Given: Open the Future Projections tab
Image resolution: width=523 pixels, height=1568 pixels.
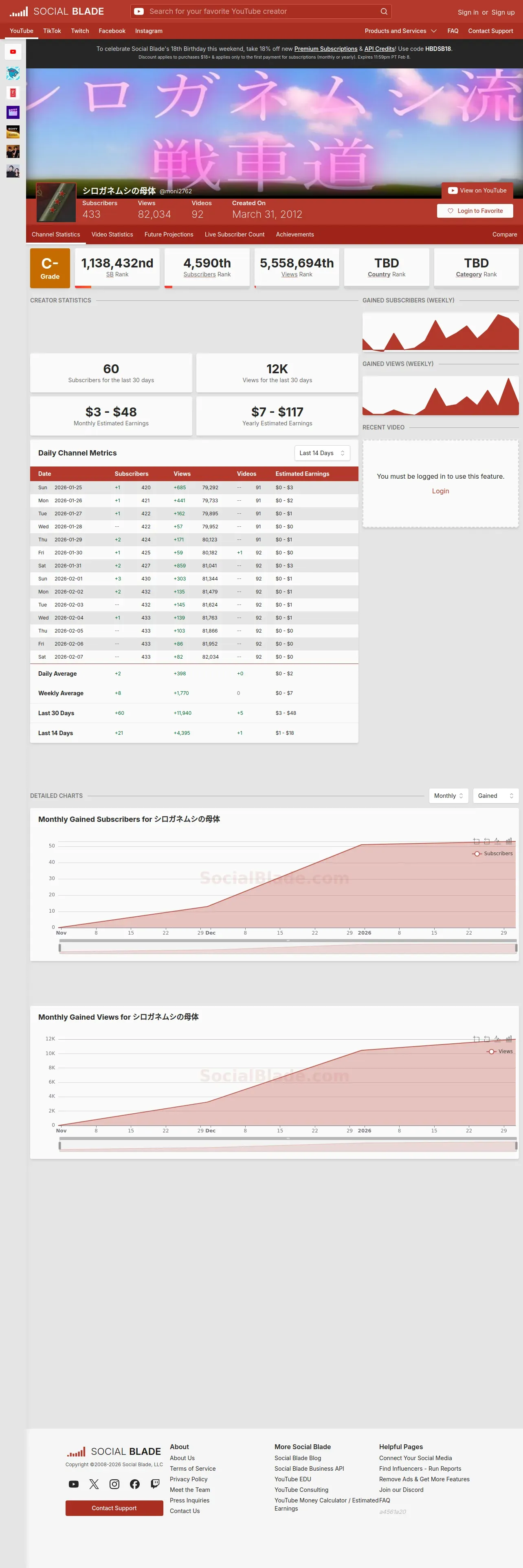Looking at the screenshot, I should (x=169, y=234).
